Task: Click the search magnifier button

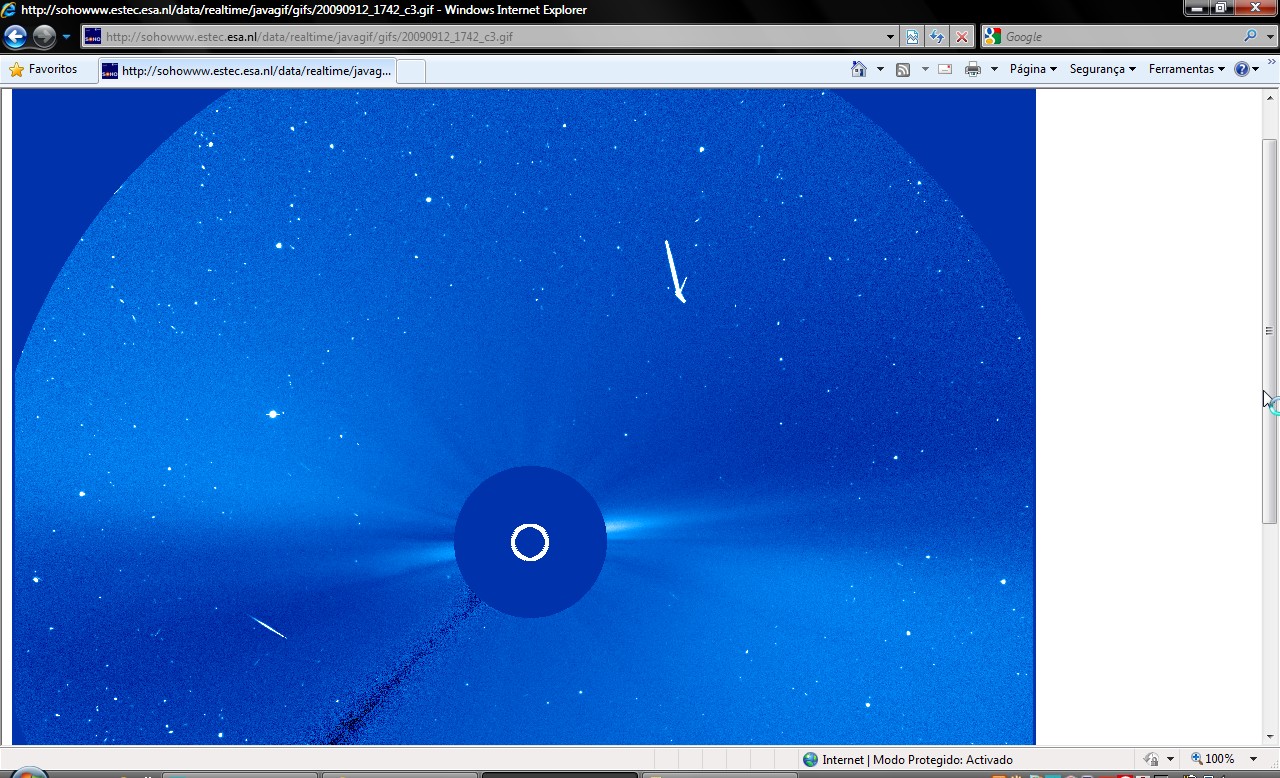Action: (x=1250, y=36)
